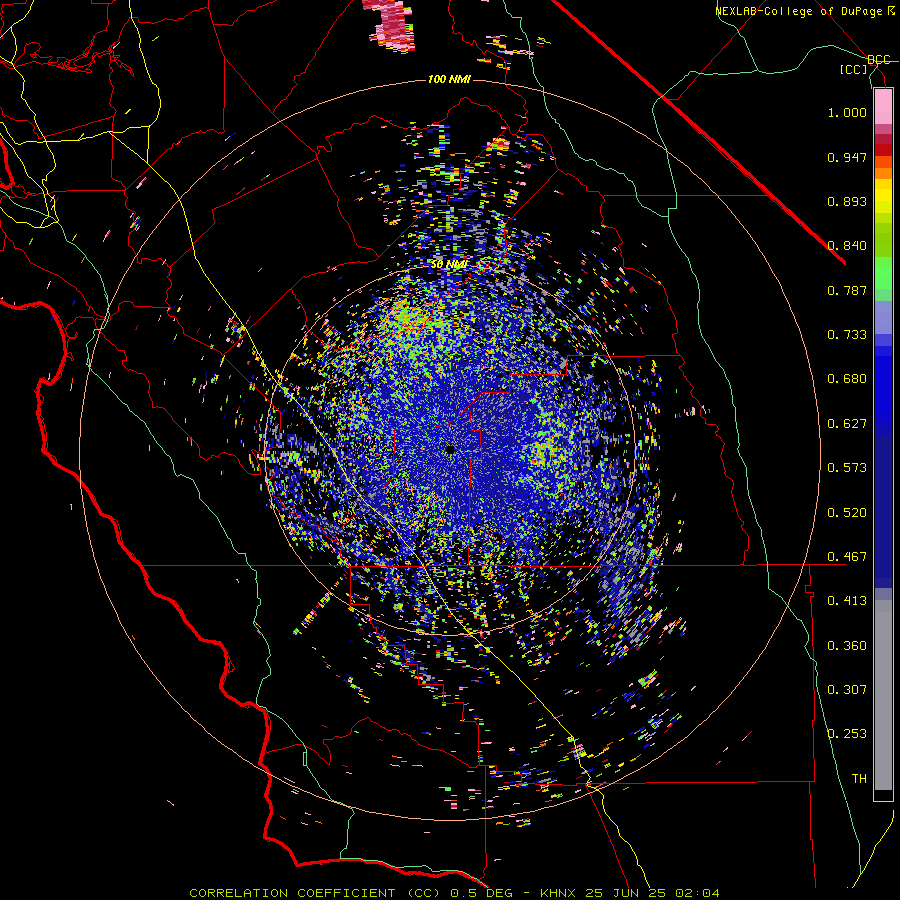
Task: Click the 0.5 DEG elevation text
Action: 480,893
